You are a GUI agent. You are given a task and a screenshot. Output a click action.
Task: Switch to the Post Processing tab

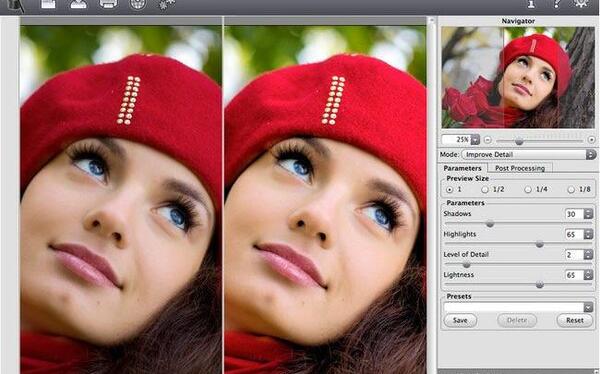pos(520,168)
